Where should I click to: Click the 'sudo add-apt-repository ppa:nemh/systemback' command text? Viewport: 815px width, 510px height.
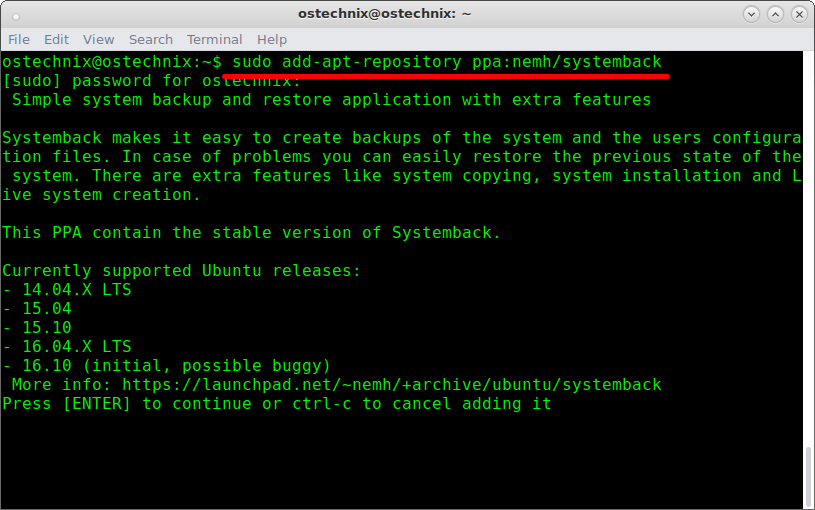[447, 62]
